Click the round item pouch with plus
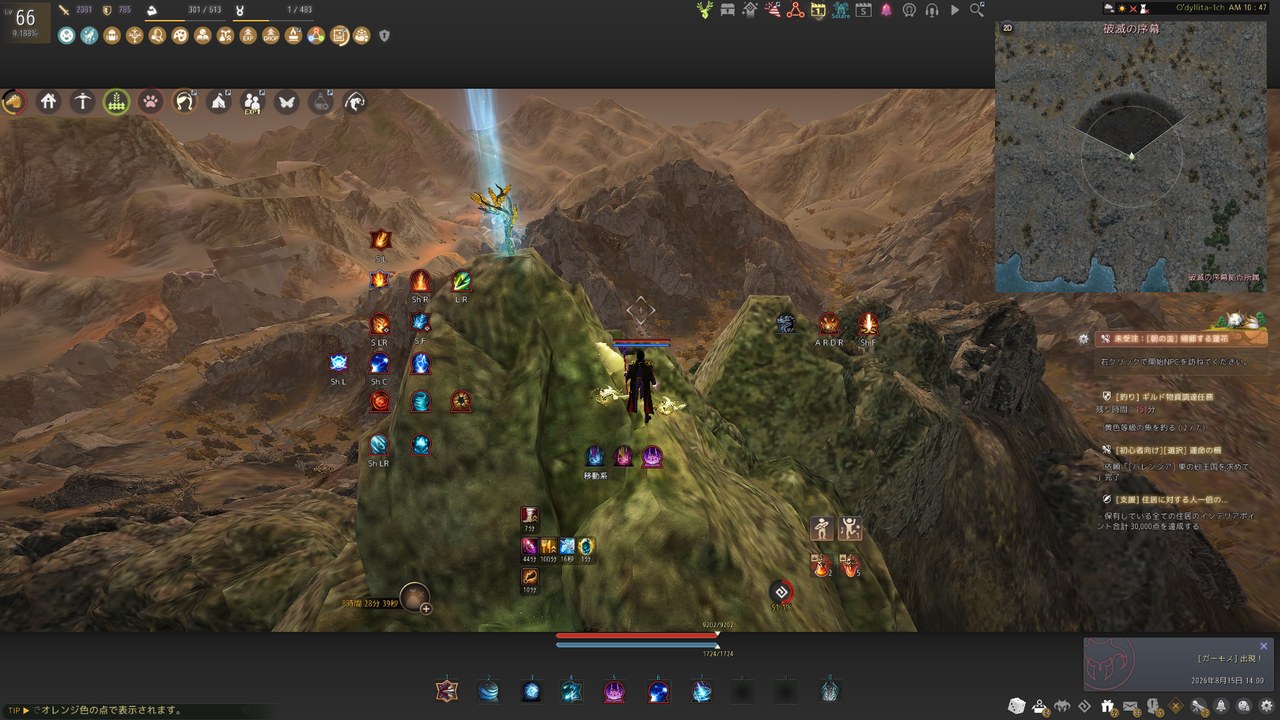The width and height of the screenshot is (1280, 720). 415,597
